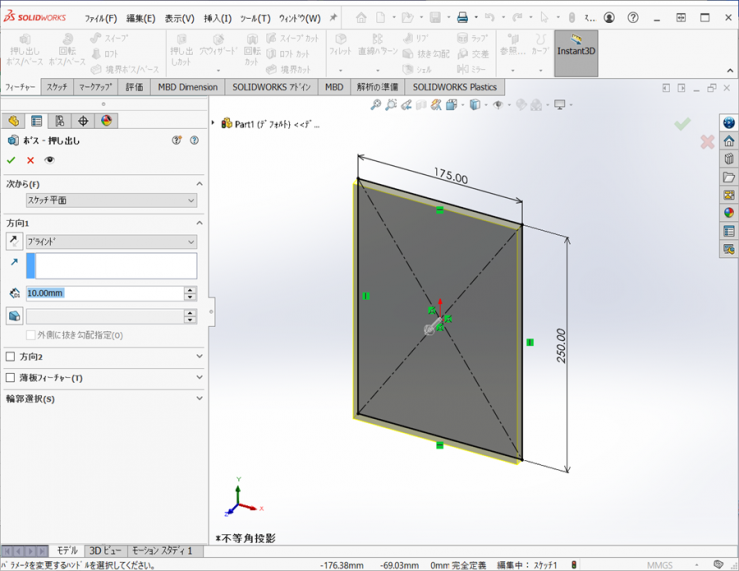Click the reverse direction arrow button
739x571 pixels.
(14, 241)
